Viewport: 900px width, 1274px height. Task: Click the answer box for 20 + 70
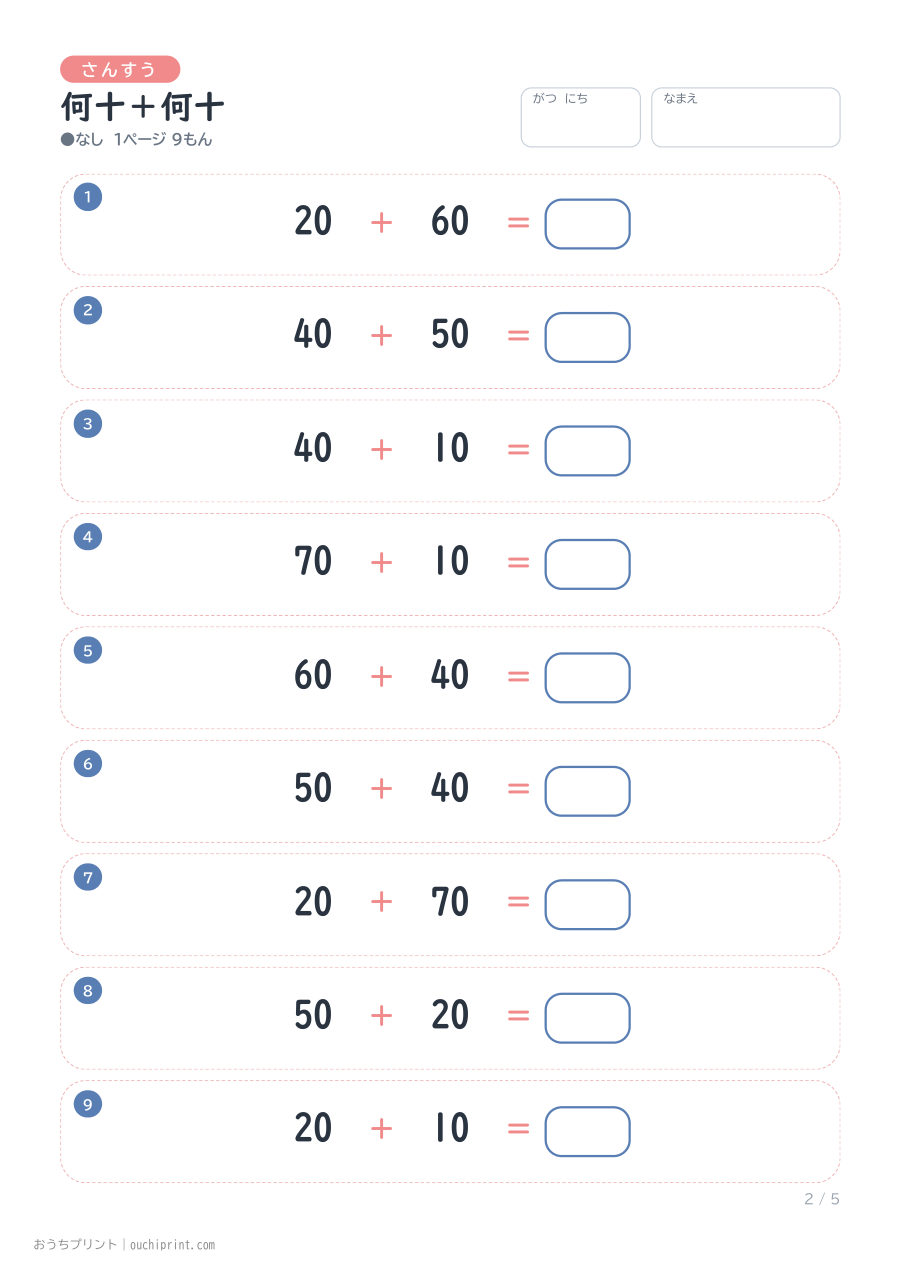tap(587, 904)
